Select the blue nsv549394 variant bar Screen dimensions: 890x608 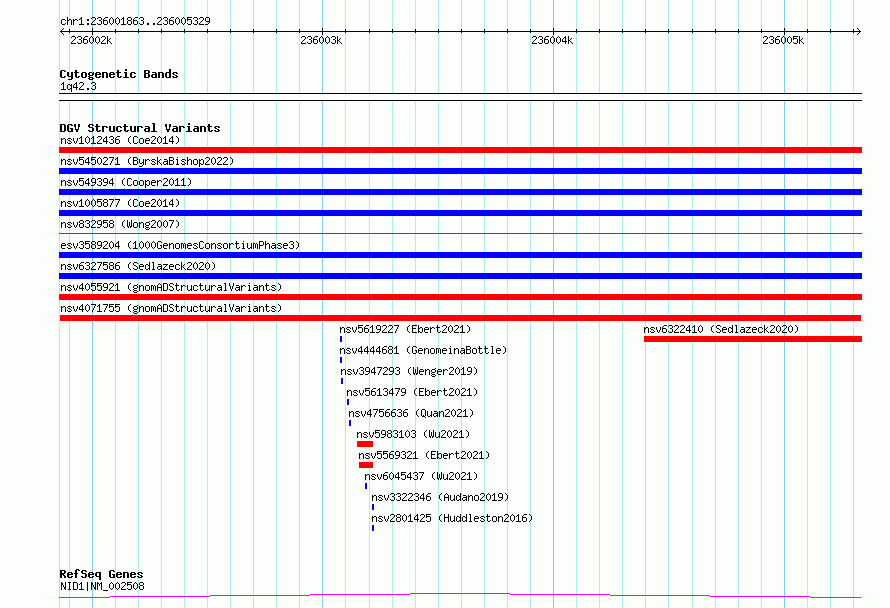click(x=460, y=192)
